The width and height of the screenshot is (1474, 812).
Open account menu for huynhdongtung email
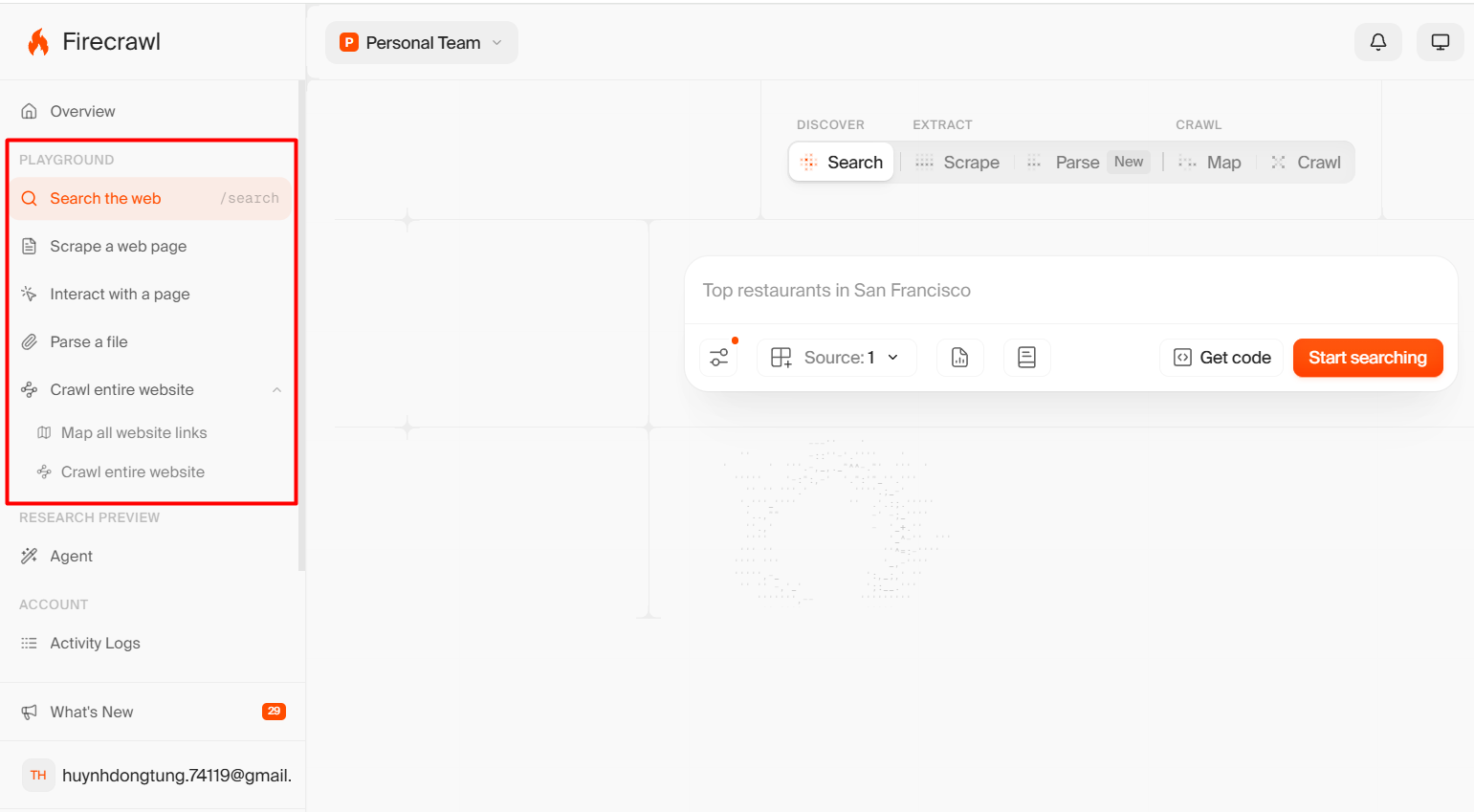(x=157, y=775)
